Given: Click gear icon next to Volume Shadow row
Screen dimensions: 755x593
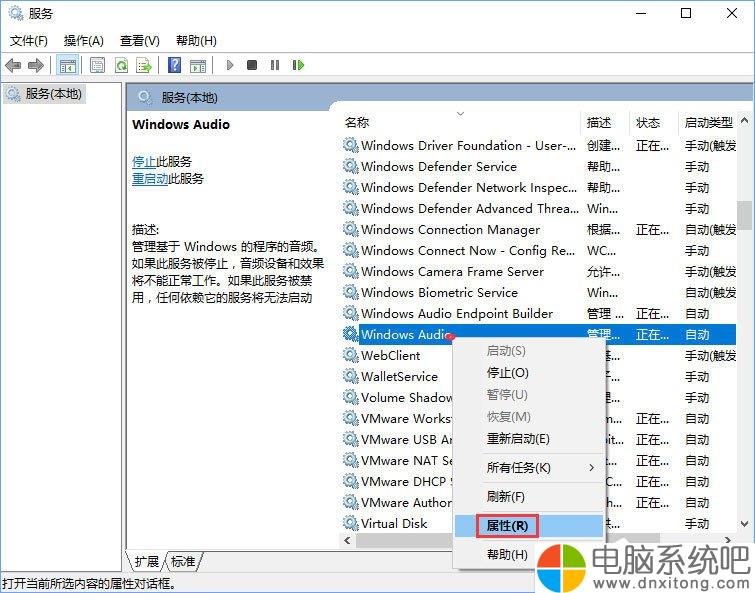Looking at the screenshot, I should pyautogui.click(x=351, y=397).
